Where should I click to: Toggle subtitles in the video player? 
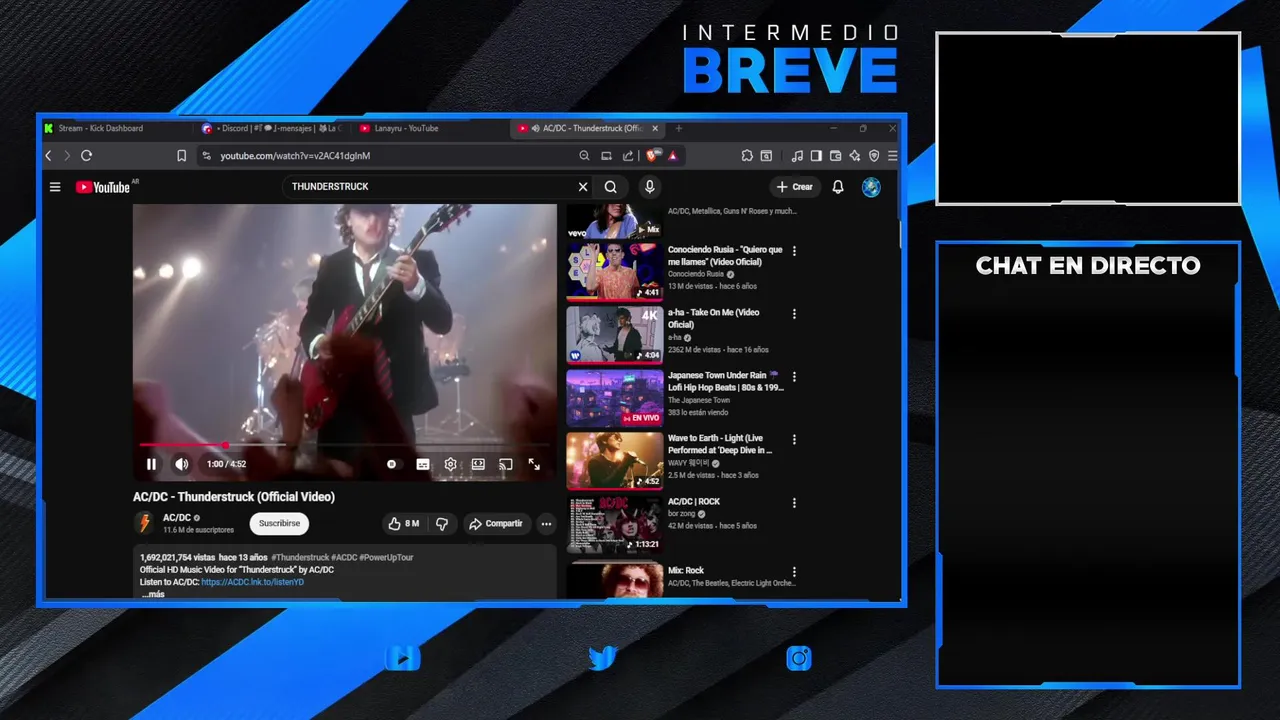tap(423, 464)
